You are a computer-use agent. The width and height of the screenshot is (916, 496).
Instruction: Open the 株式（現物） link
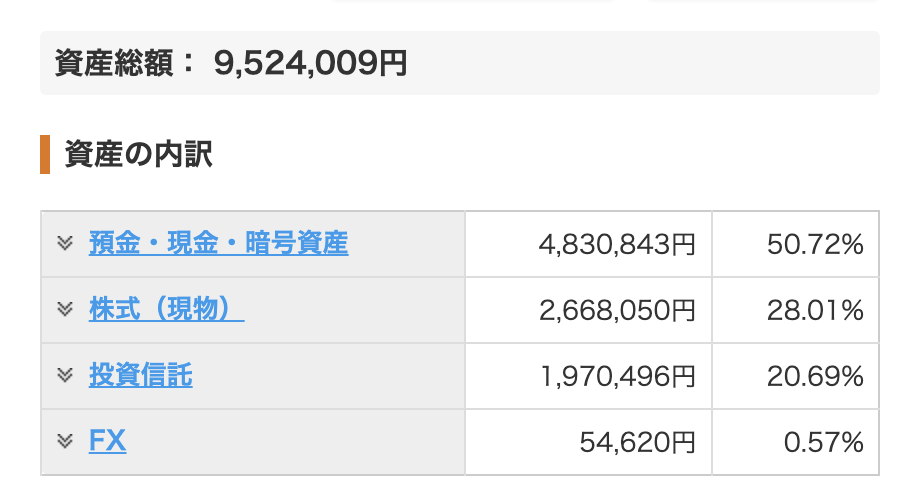coord(166,309)
